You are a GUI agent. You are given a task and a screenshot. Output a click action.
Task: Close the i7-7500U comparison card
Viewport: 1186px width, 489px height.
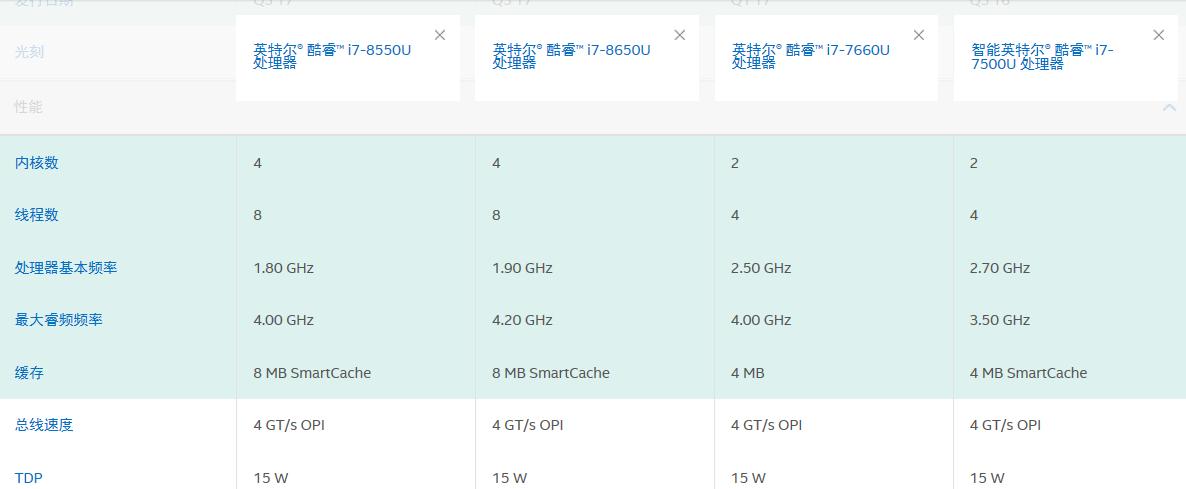click(1159, 35)
